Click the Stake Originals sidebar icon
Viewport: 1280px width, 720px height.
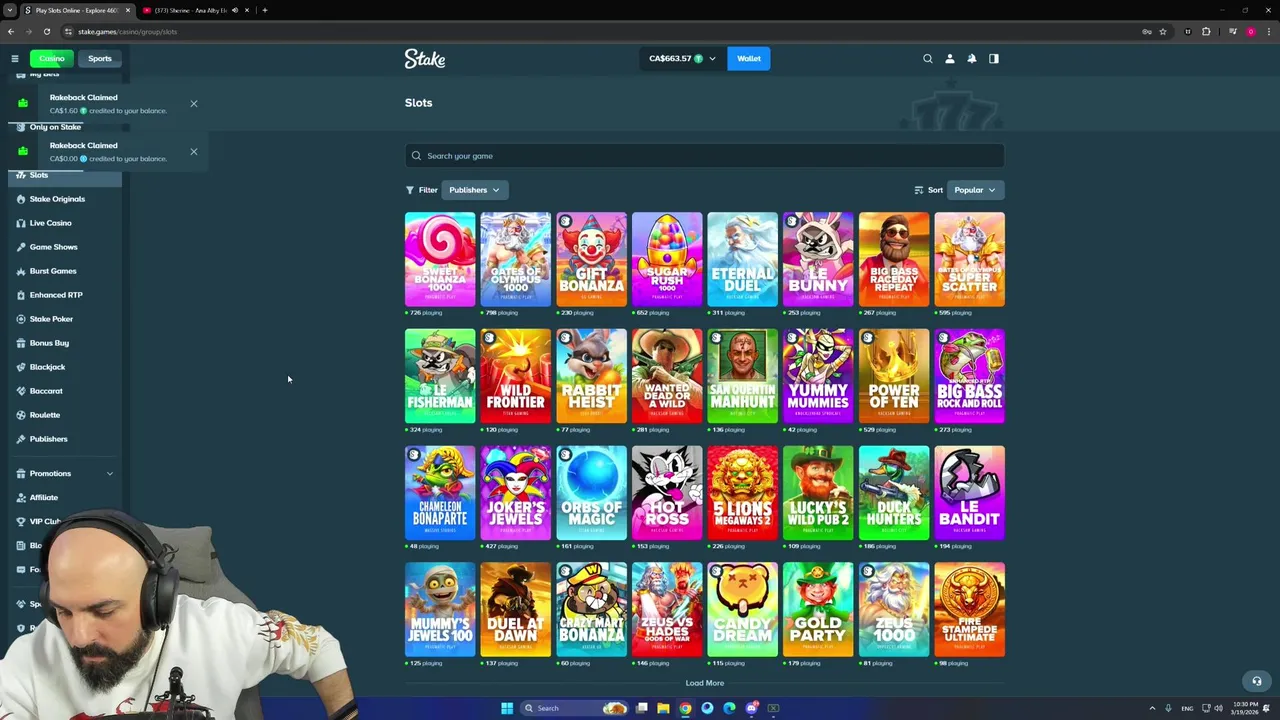[21, 199]
